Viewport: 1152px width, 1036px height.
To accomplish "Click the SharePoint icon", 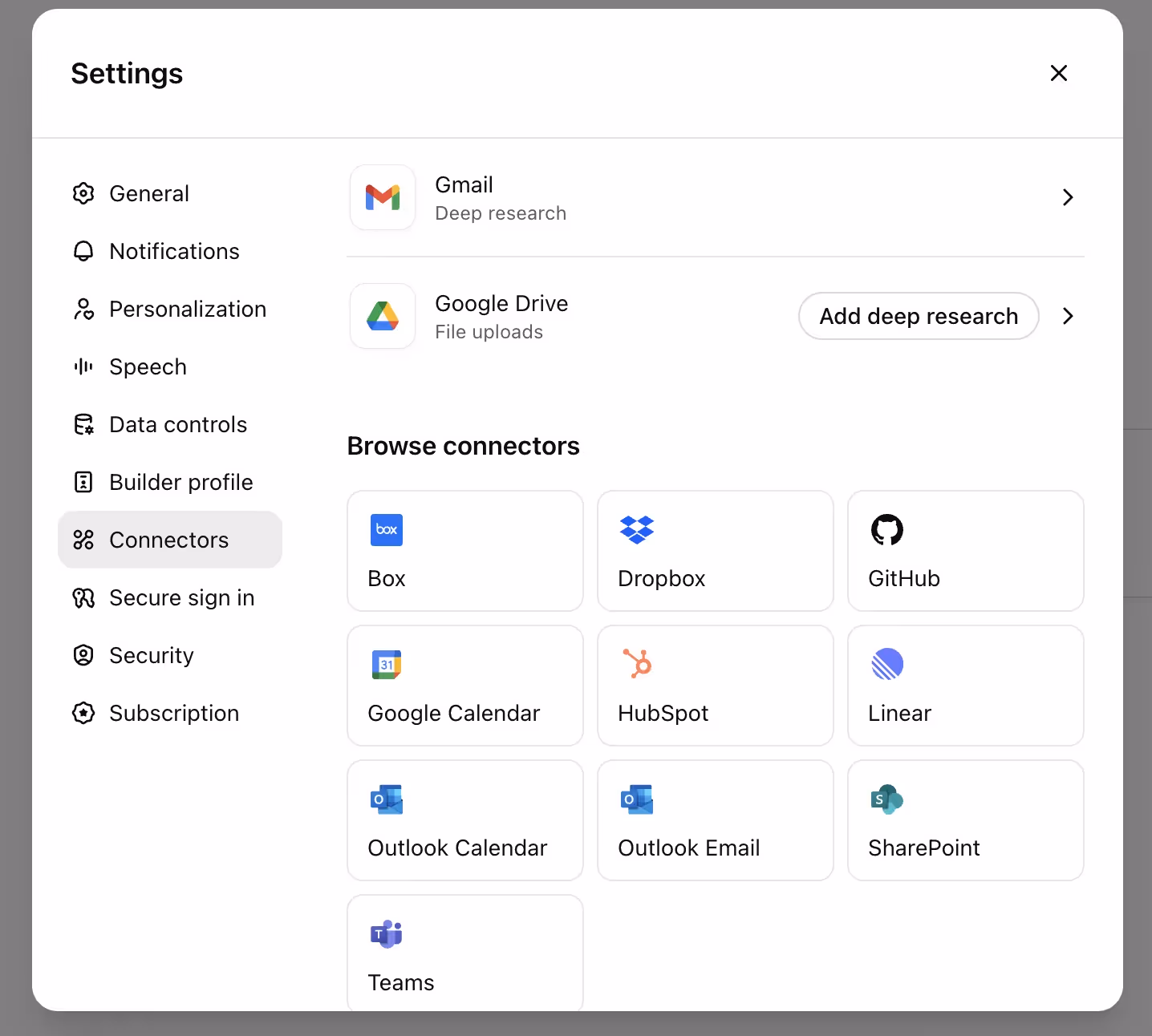I will [887, 799].
